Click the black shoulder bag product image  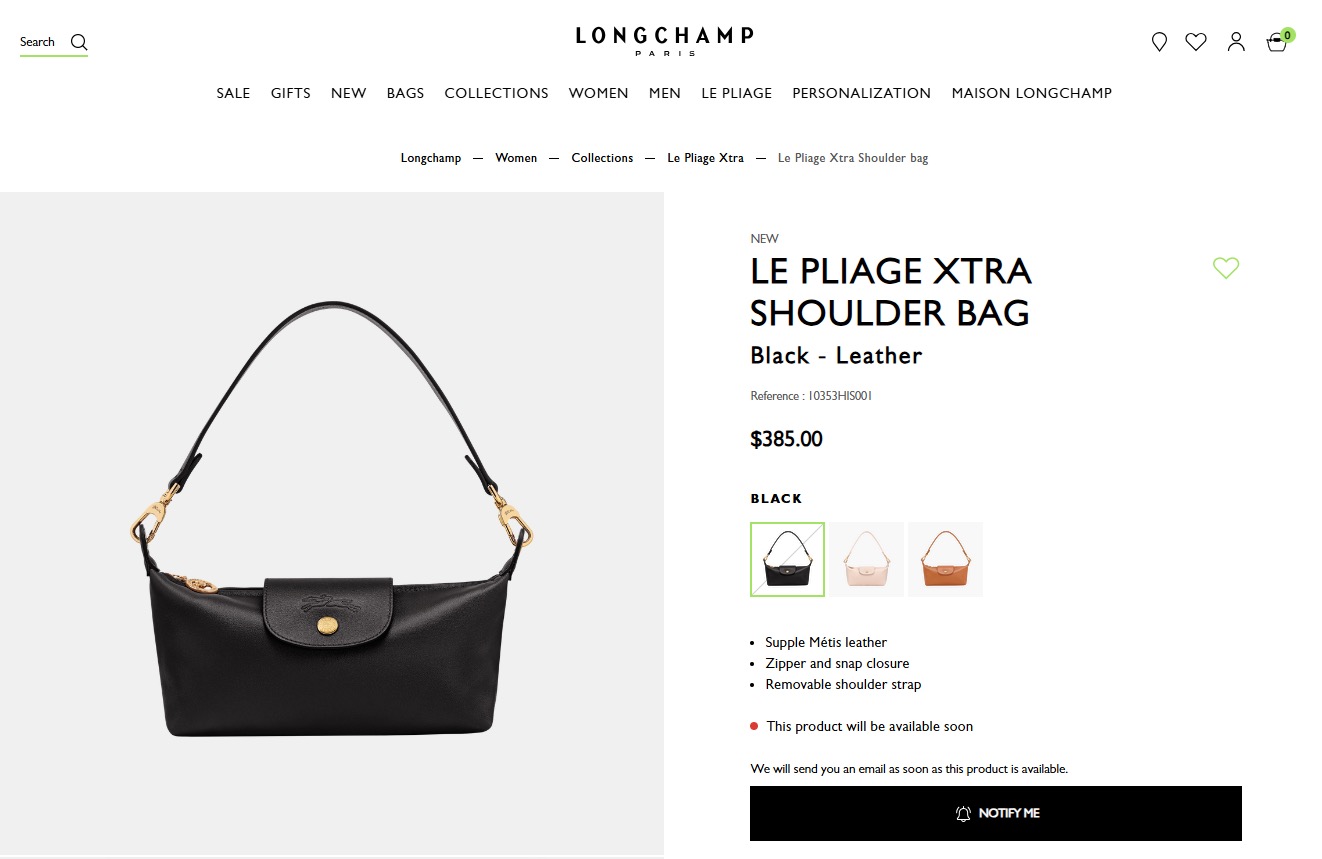pyautogui.click(x=332, y=520)
